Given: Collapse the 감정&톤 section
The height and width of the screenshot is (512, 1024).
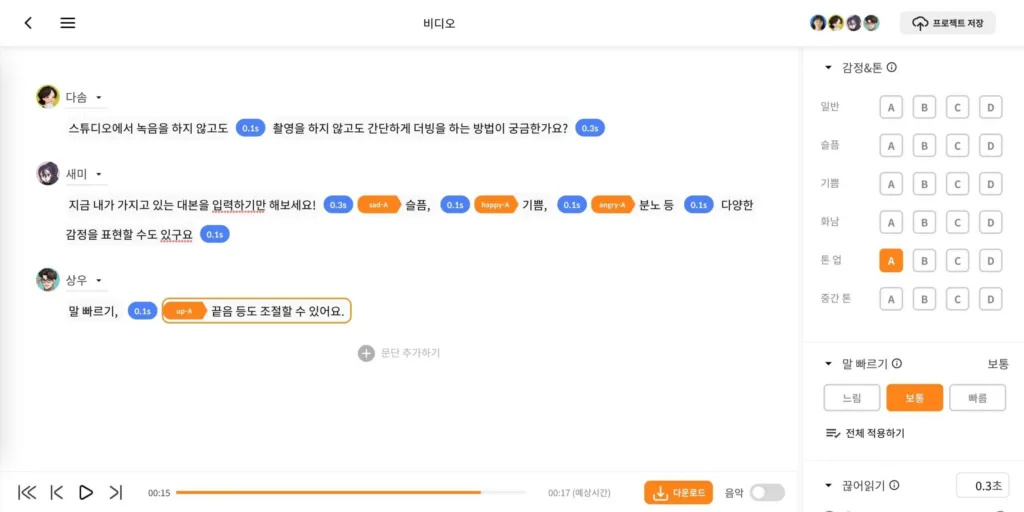Looking at the screenshot, I should pyautogui.click(x=829, y=67).
